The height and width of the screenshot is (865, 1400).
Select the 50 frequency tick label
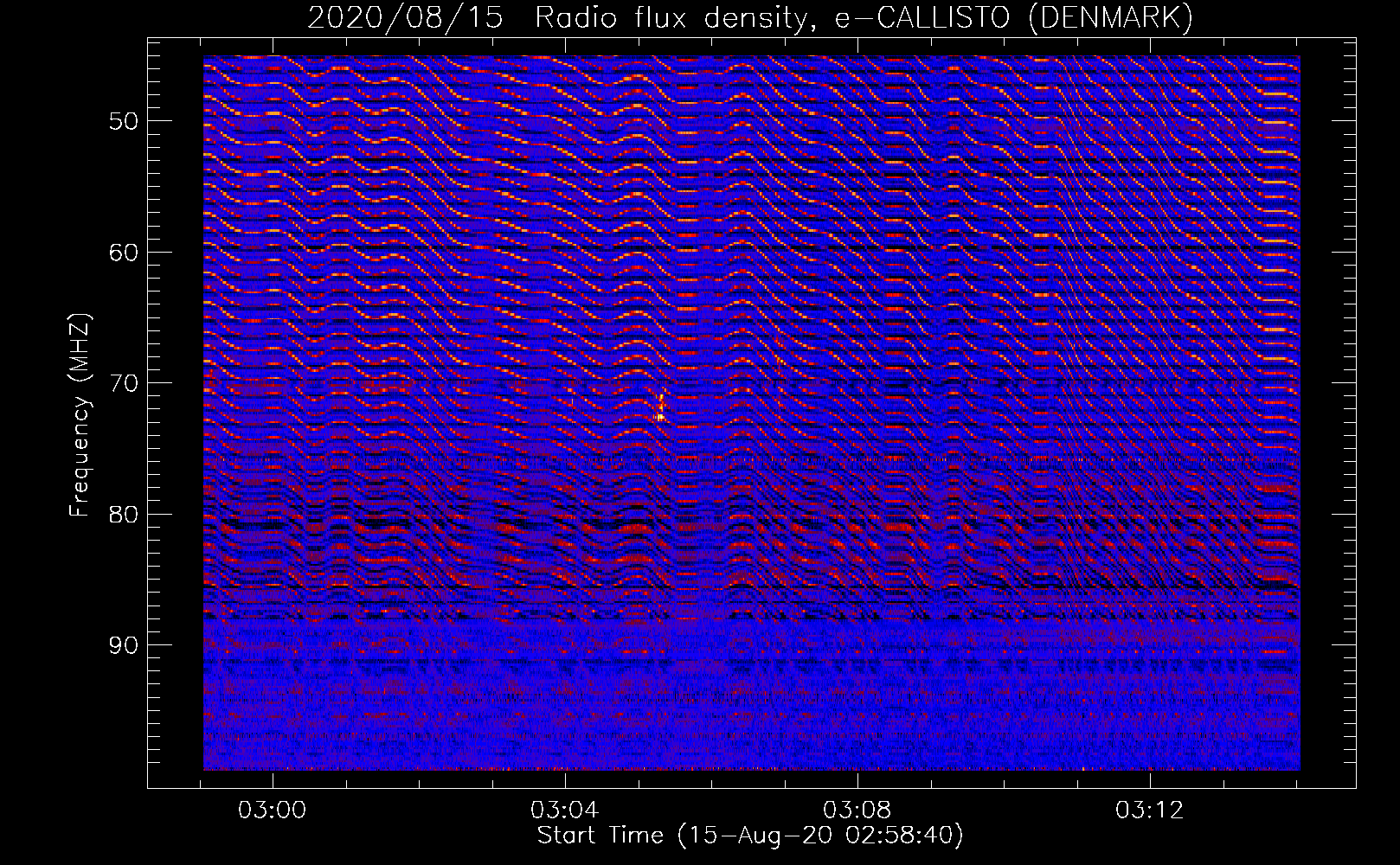pyautogui.click(x=124, y=121)
